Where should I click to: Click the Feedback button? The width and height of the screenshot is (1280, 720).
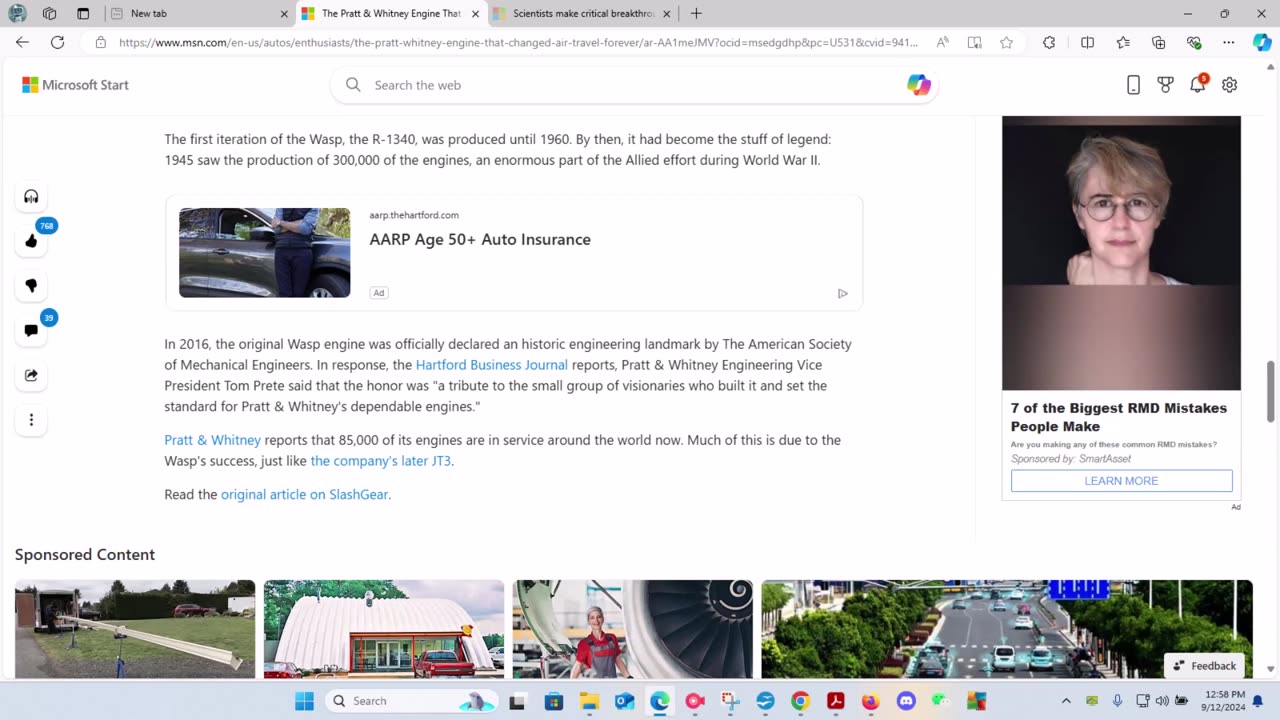1205,666
